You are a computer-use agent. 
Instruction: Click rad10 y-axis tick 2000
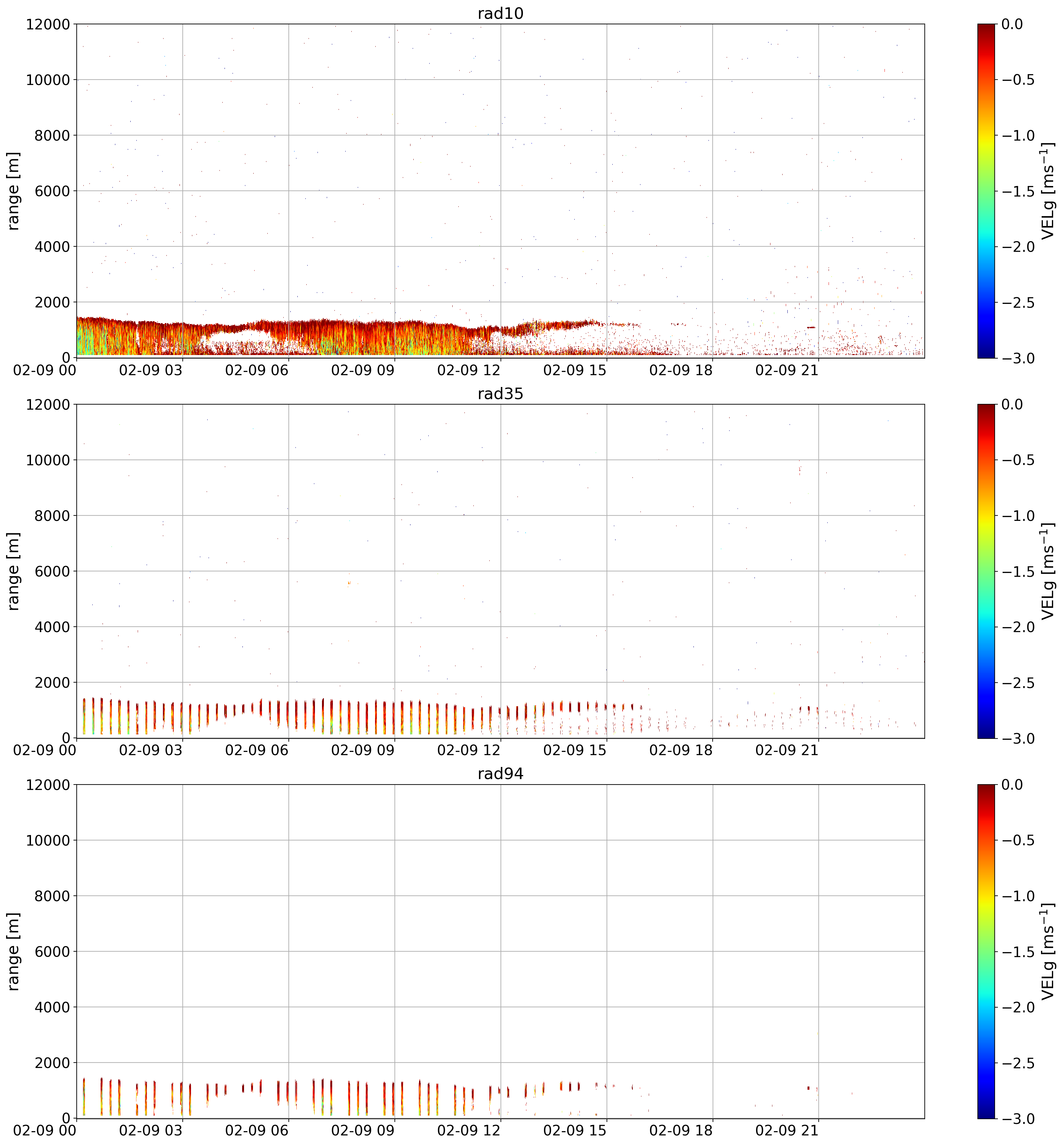coord(52,302)
